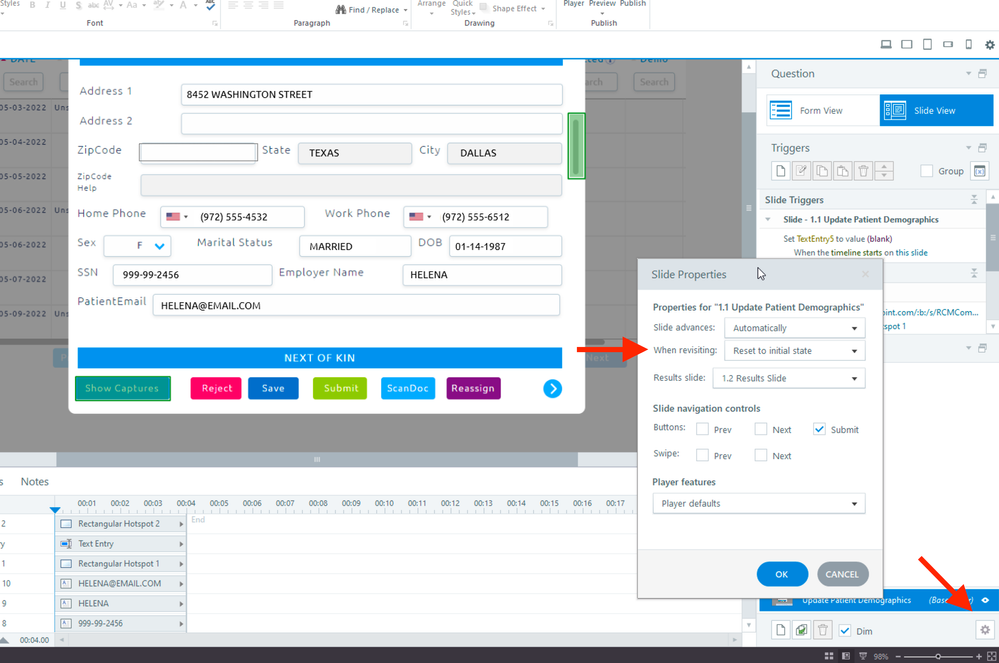Cancel the Slide Properties dialog
Viewport: 999px width, 663px height.
842,574
